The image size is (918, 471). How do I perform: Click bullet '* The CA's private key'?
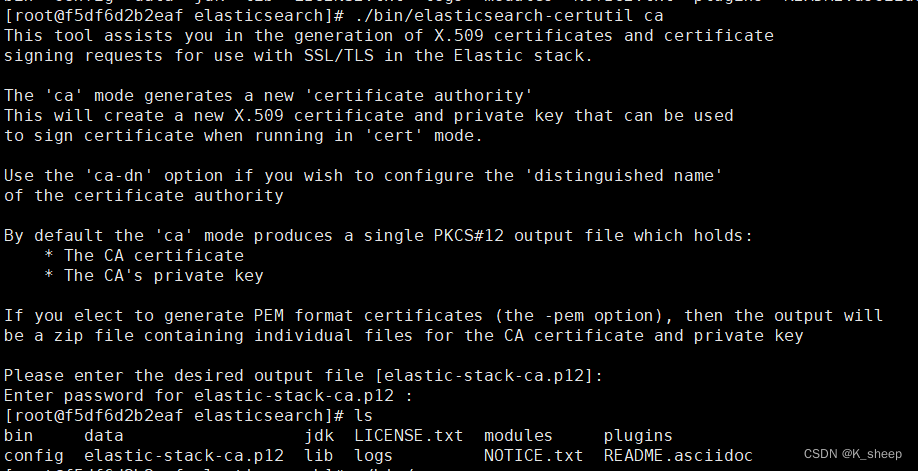[x=154, y=276]
